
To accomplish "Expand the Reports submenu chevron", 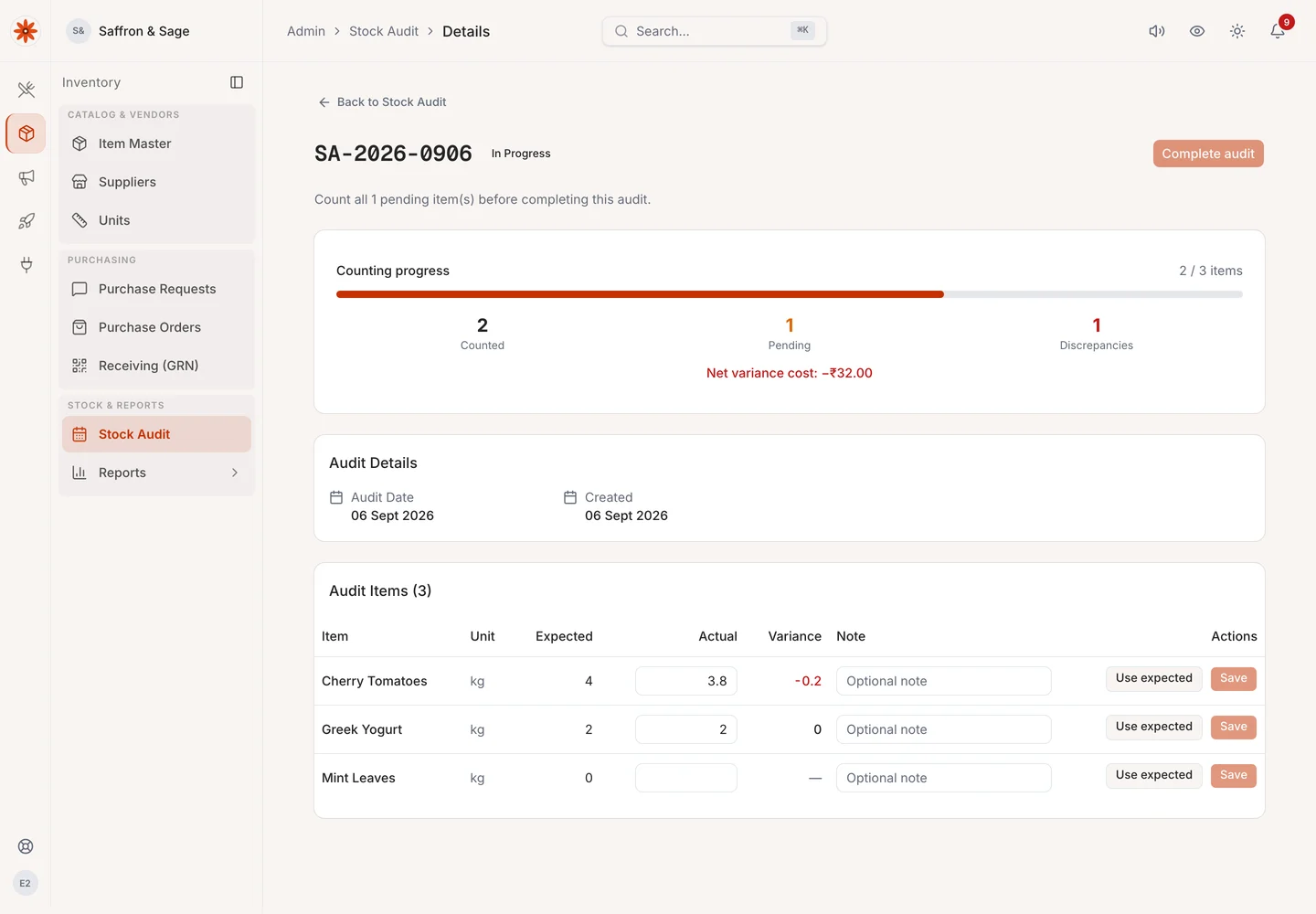I will coord(235,473).
